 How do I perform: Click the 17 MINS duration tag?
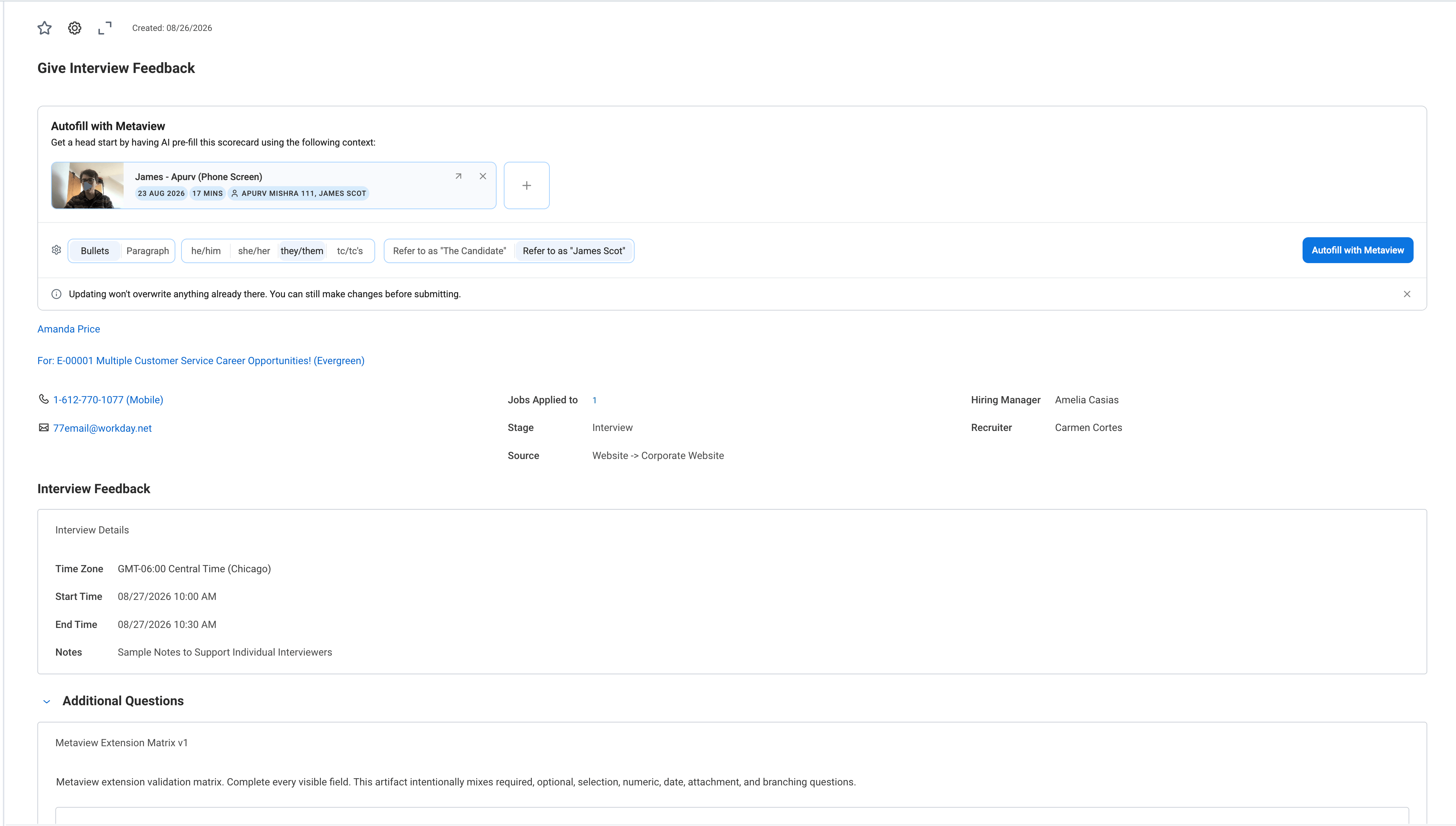pyautogui.click(x=208, y=193)
